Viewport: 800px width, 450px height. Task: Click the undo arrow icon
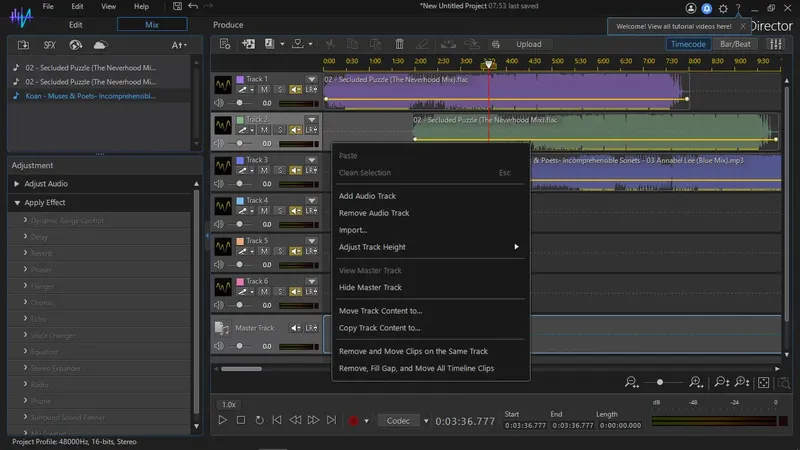tap(193, 7)
